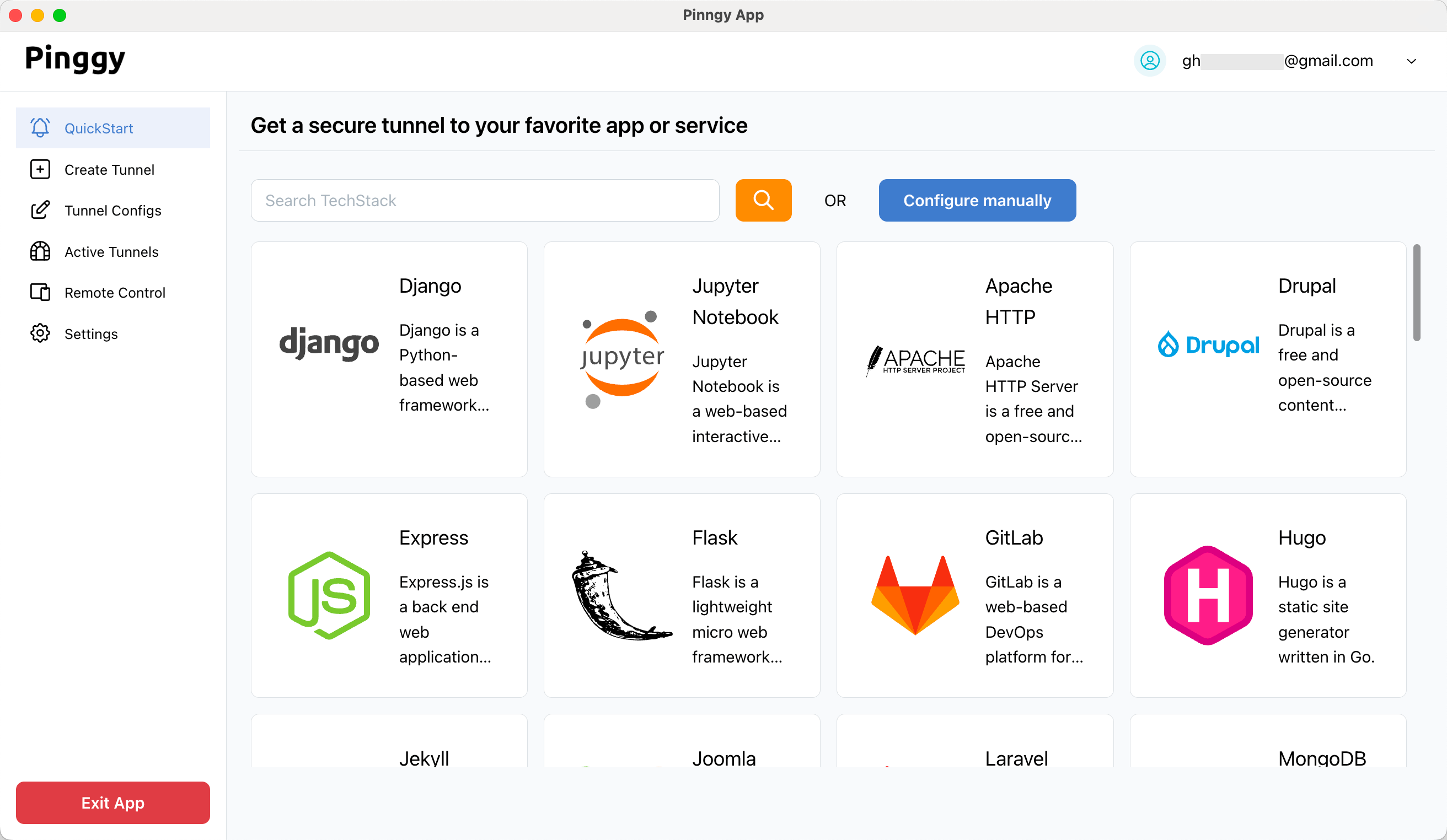1447x840 pixels.
Task: Open Settings in sidebar
Action: click(x=113, y=333)
